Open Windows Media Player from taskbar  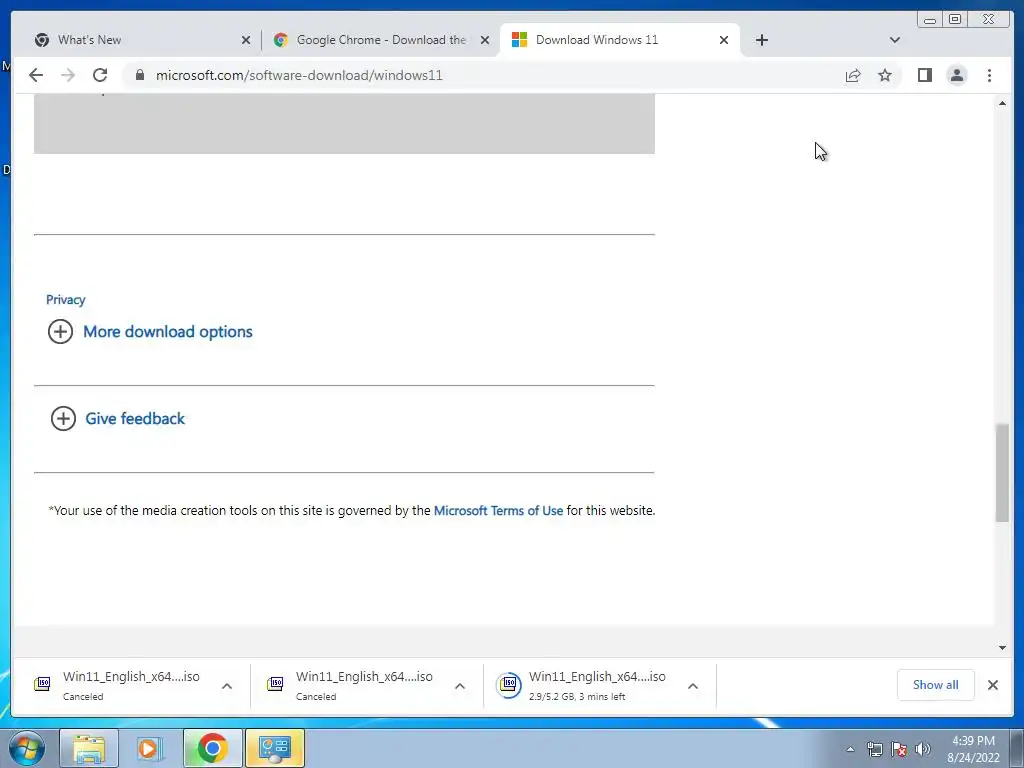[x=150, y=748]
